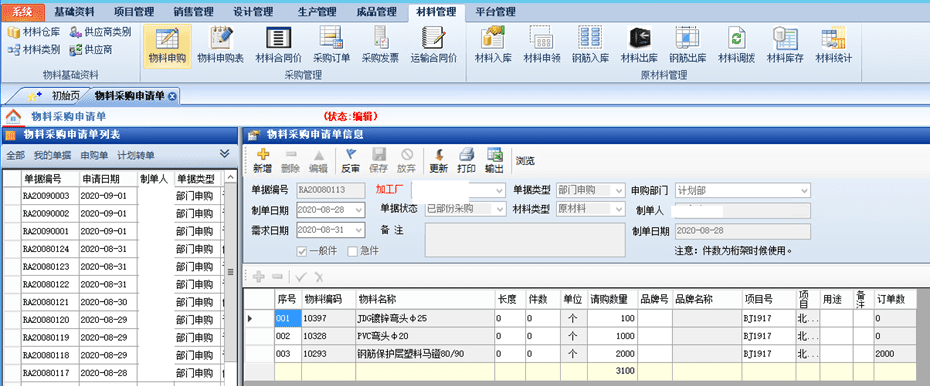Click the 我的单据 filter link

(x=52, y=156)
